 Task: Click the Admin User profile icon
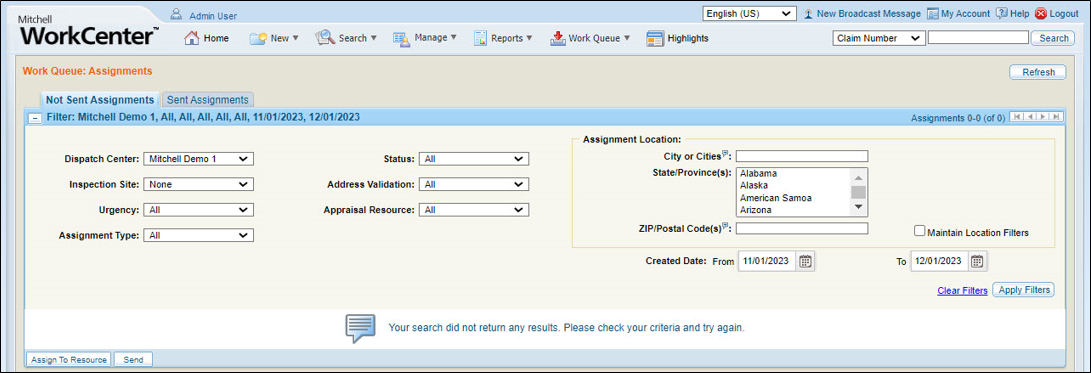[176, 15]
